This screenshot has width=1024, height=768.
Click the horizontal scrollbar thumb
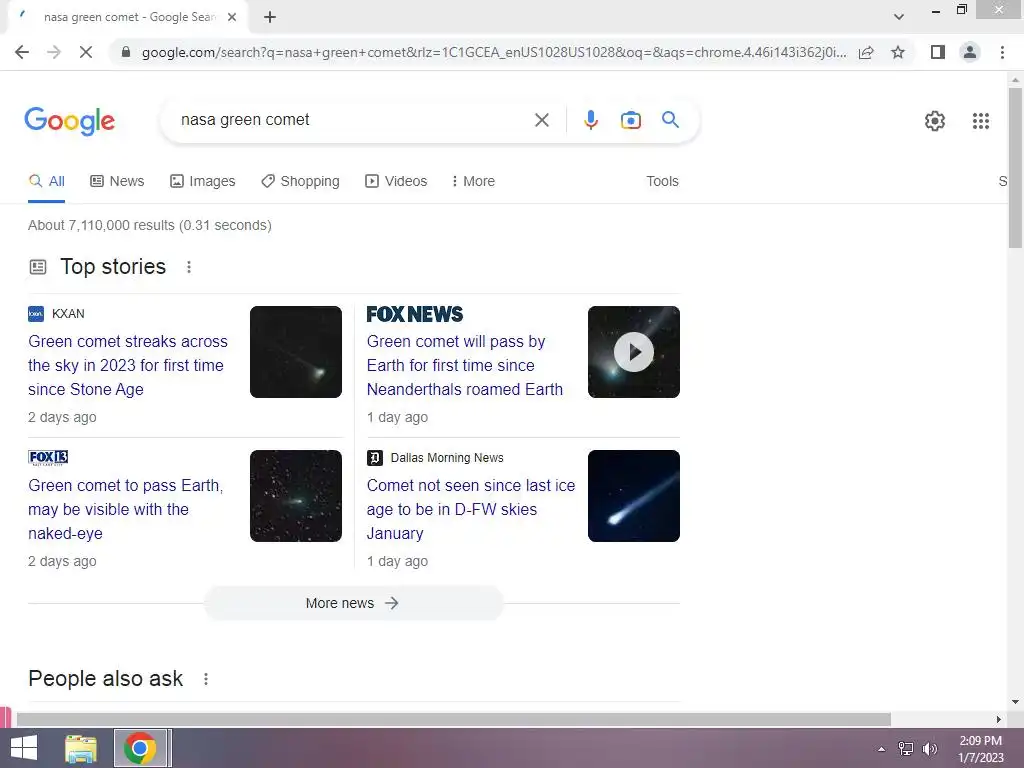[454, 719]
